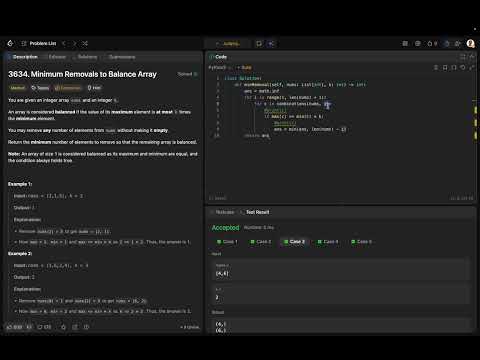Click the return ans line in editor

click(257, 136)
